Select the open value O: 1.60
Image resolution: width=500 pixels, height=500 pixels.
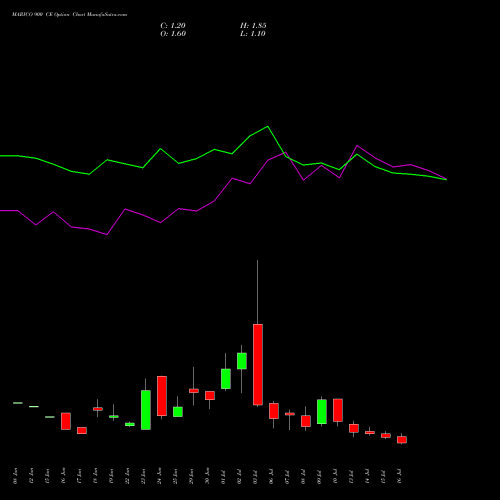[173, 34]
